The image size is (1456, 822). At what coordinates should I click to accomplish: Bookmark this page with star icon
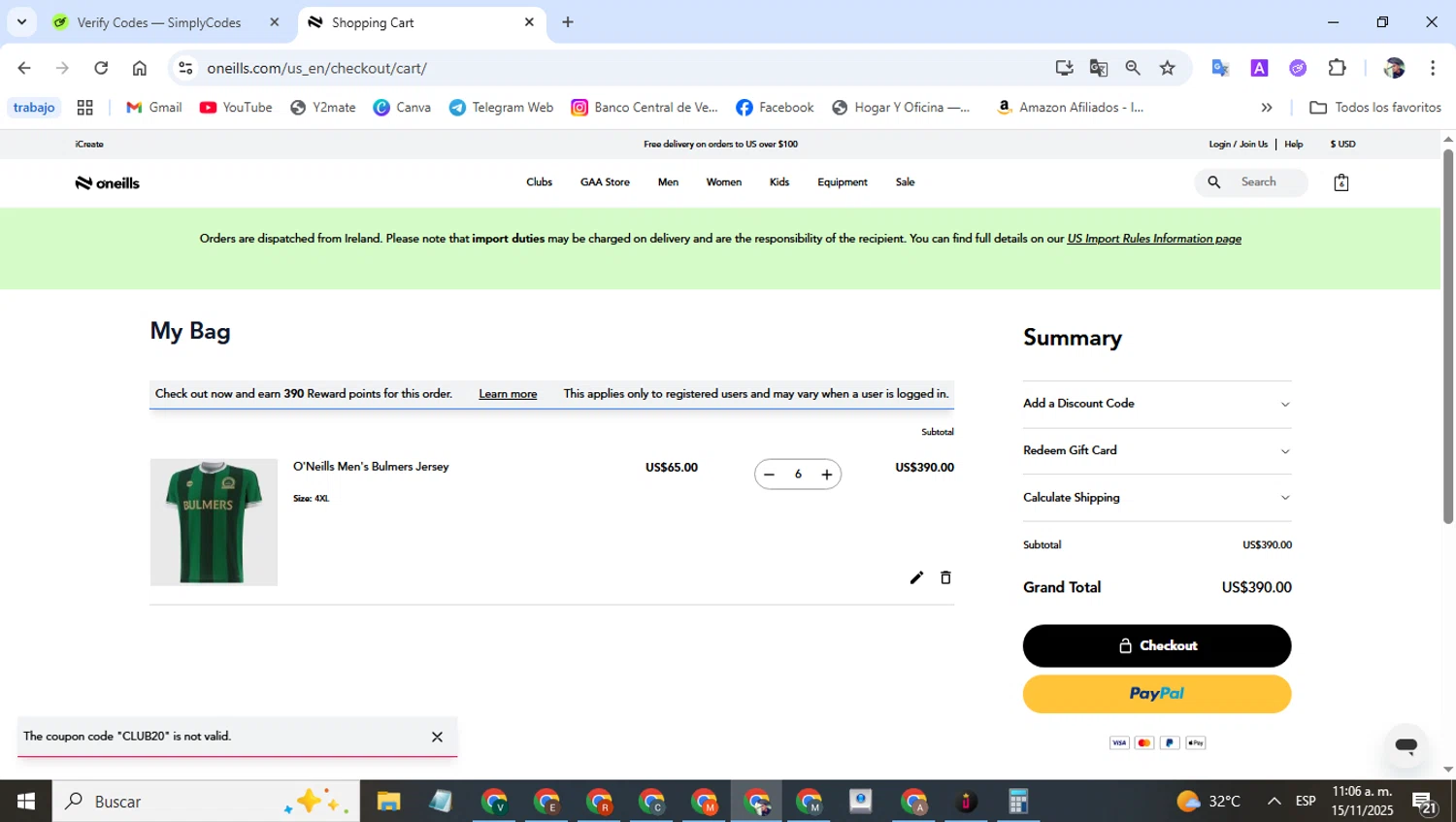click(x=1168, y=68)
